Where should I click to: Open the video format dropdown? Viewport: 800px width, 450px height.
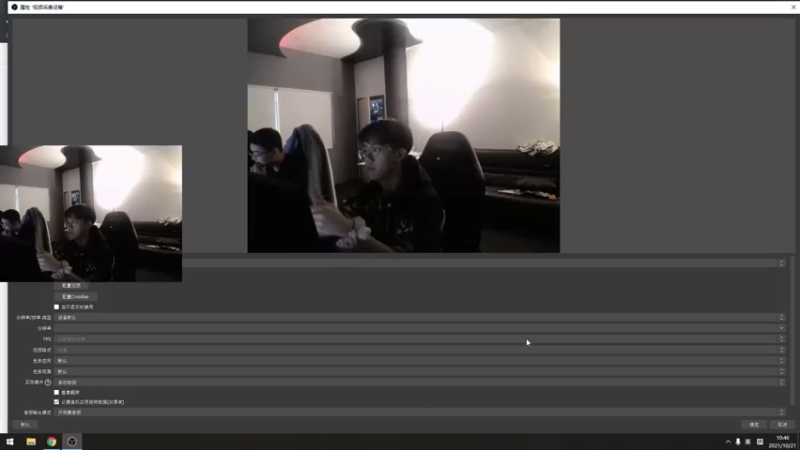[419, 350]
